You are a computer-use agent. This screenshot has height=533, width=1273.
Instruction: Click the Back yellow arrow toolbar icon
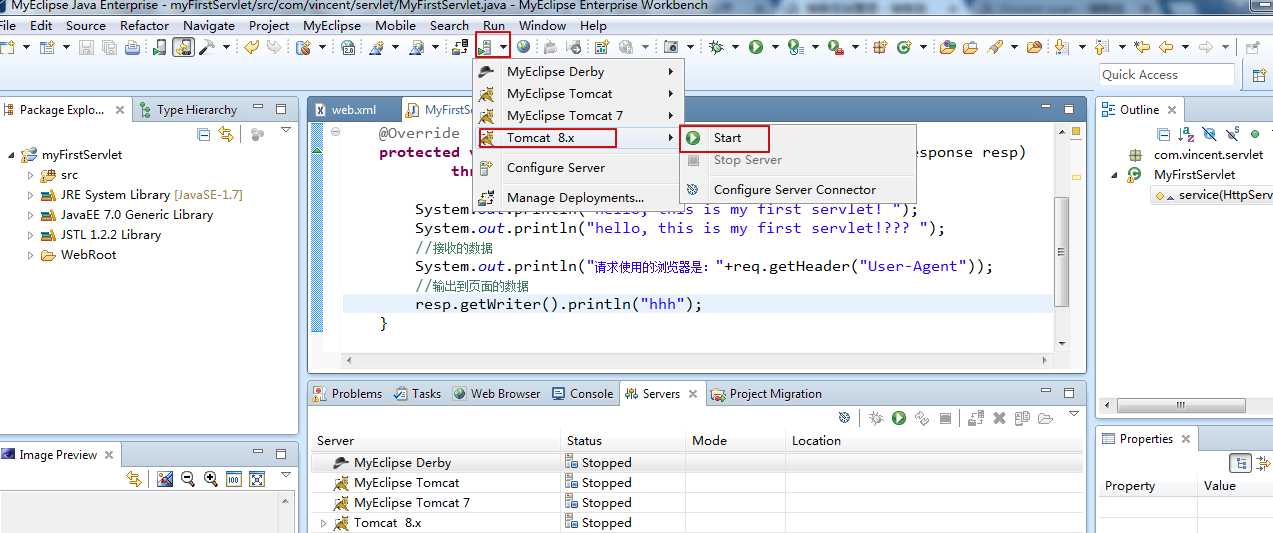pos(1166,47)
